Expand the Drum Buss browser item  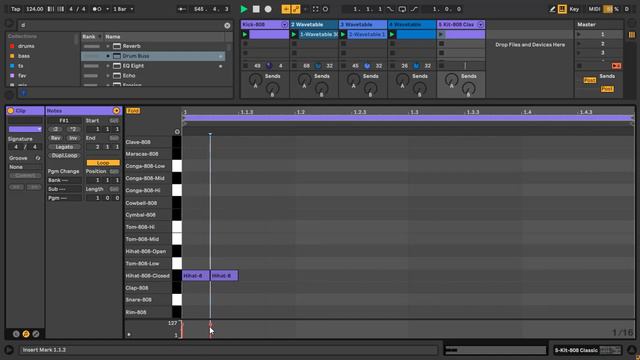coord(108,56)
